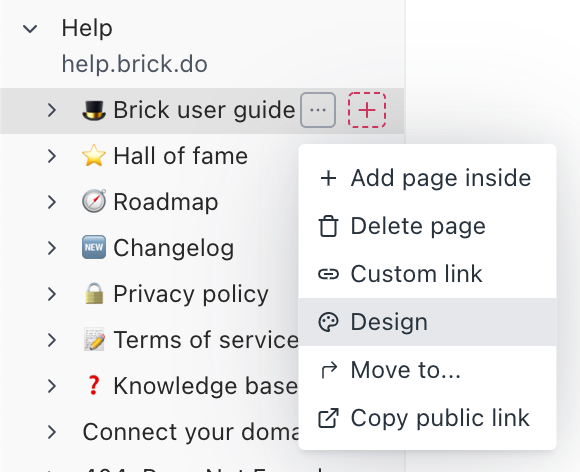Expand the Changelog tree item
Viewport: 580px width, 472px height.
[52, 248]
